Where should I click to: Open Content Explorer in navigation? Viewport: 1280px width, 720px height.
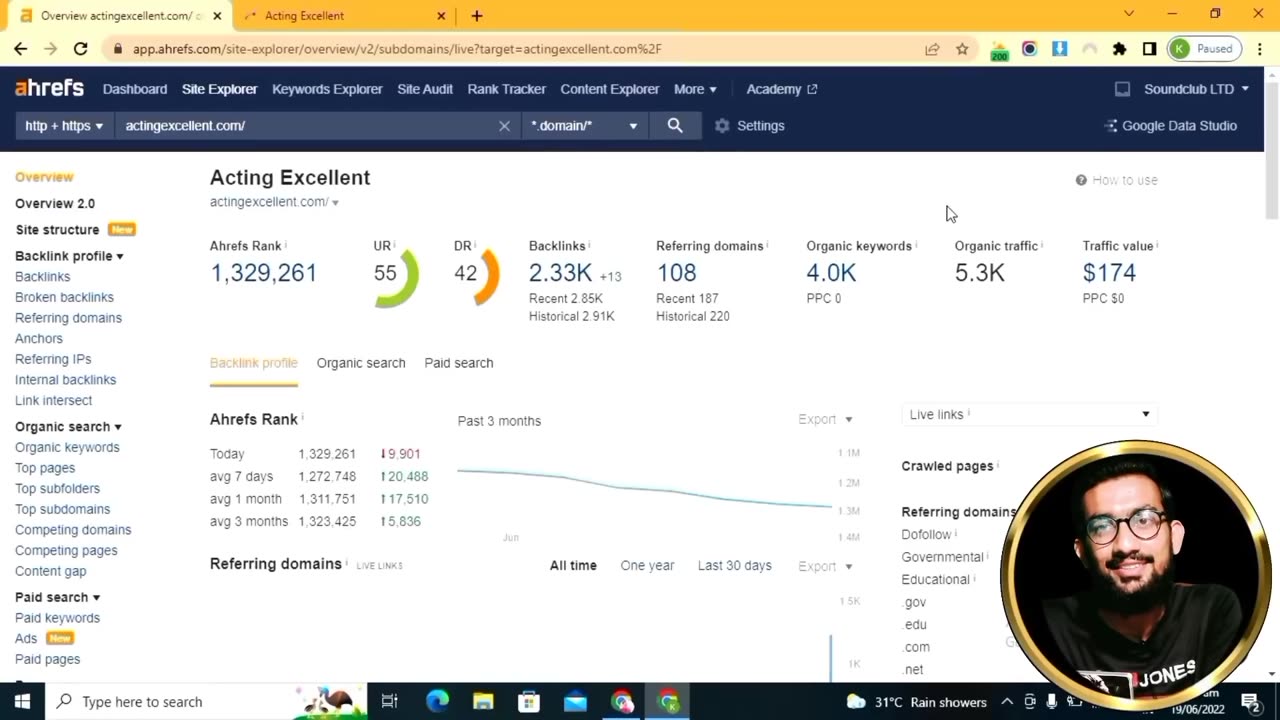[610, 89]
